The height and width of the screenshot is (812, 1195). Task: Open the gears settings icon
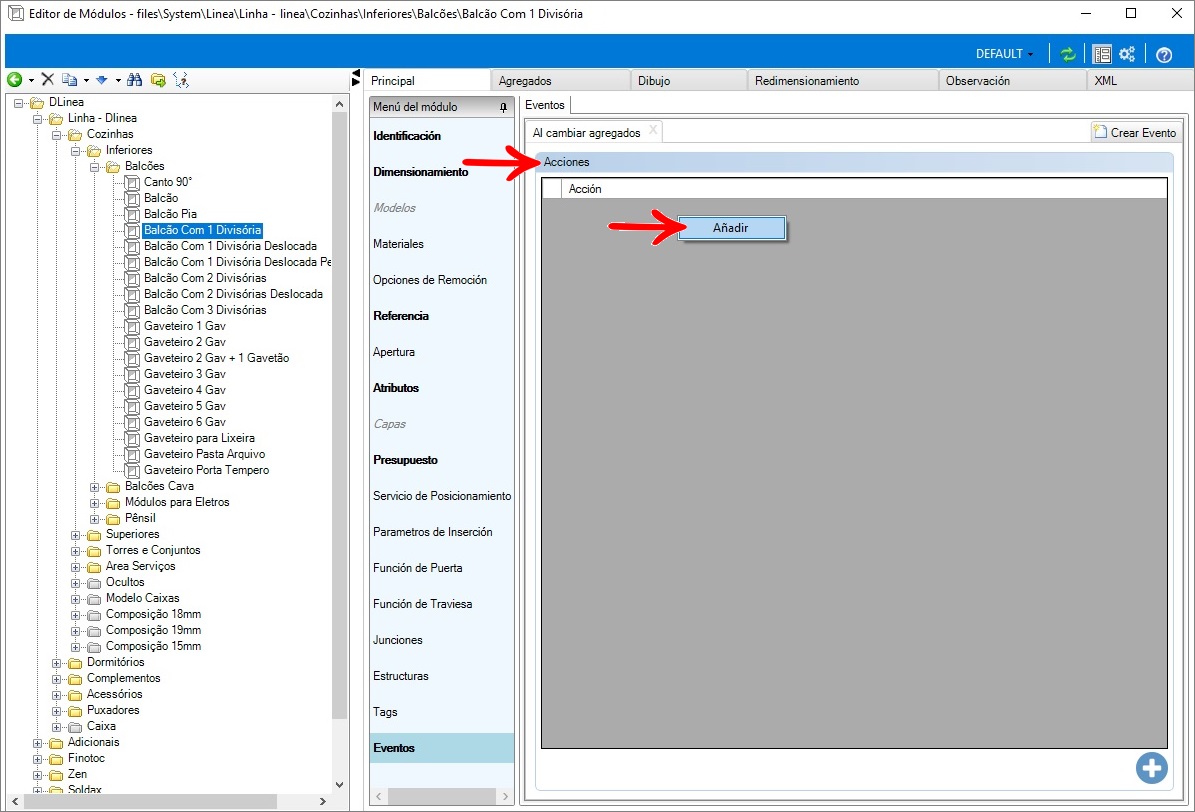point(1127,54)
